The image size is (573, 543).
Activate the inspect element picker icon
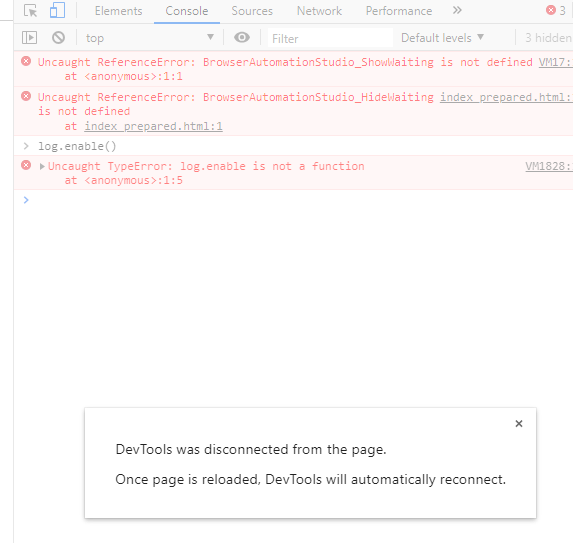[30, 11]
